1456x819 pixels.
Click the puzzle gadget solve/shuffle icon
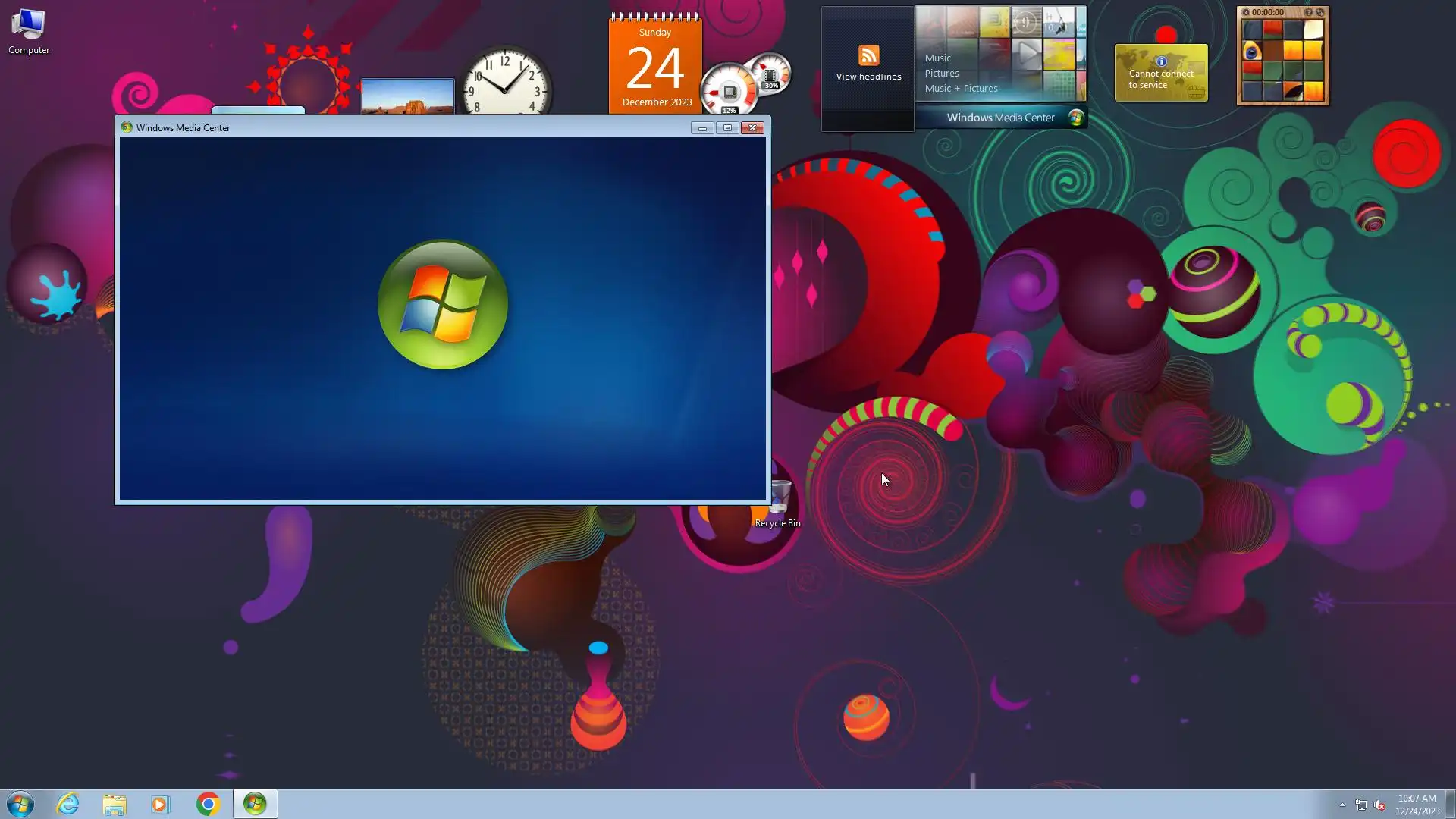[1320, 12]
